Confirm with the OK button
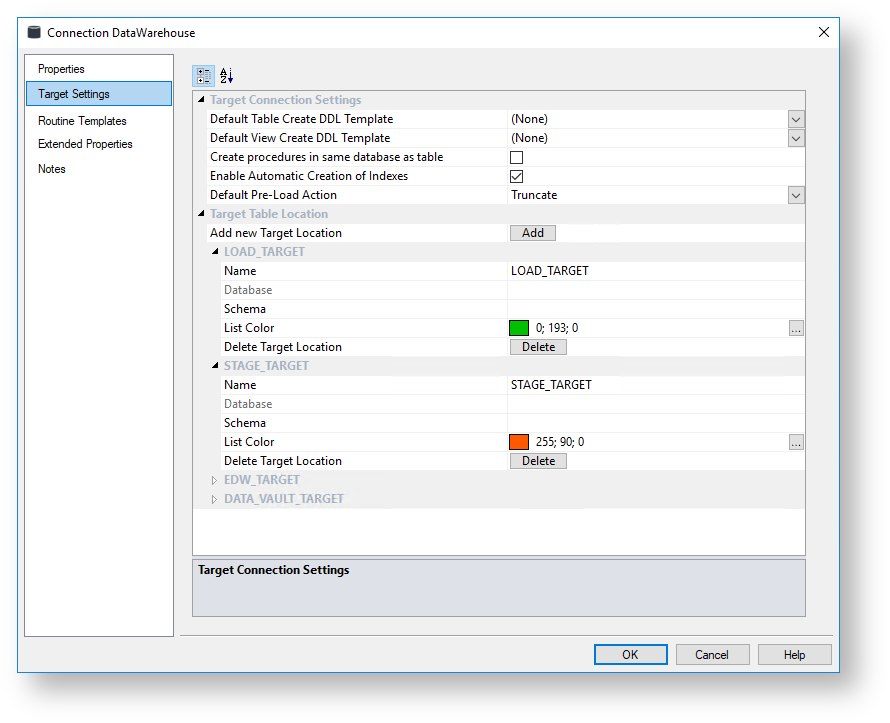The width and height of the screenshot is (890, 723). tap(631, 654)
